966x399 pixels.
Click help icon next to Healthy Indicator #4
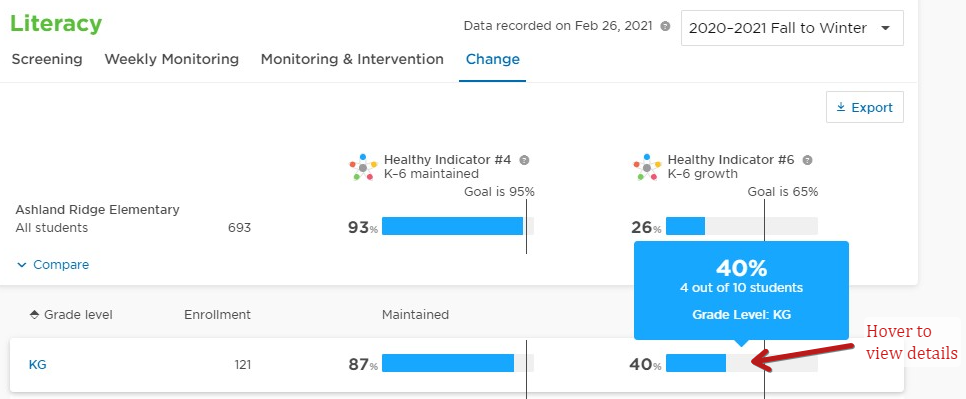point(524,160)
